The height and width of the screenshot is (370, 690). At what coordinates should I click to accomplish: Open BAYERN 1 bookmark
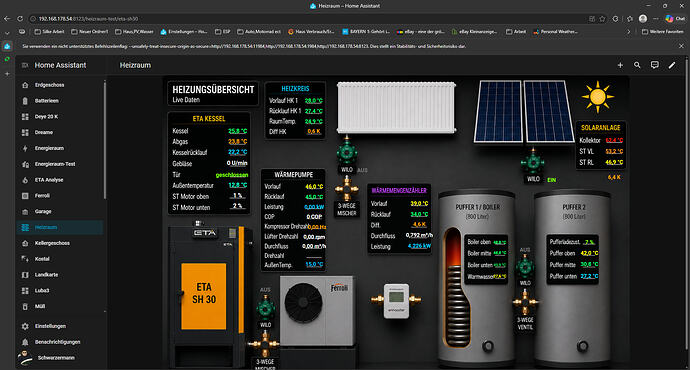tap(366, 32)
